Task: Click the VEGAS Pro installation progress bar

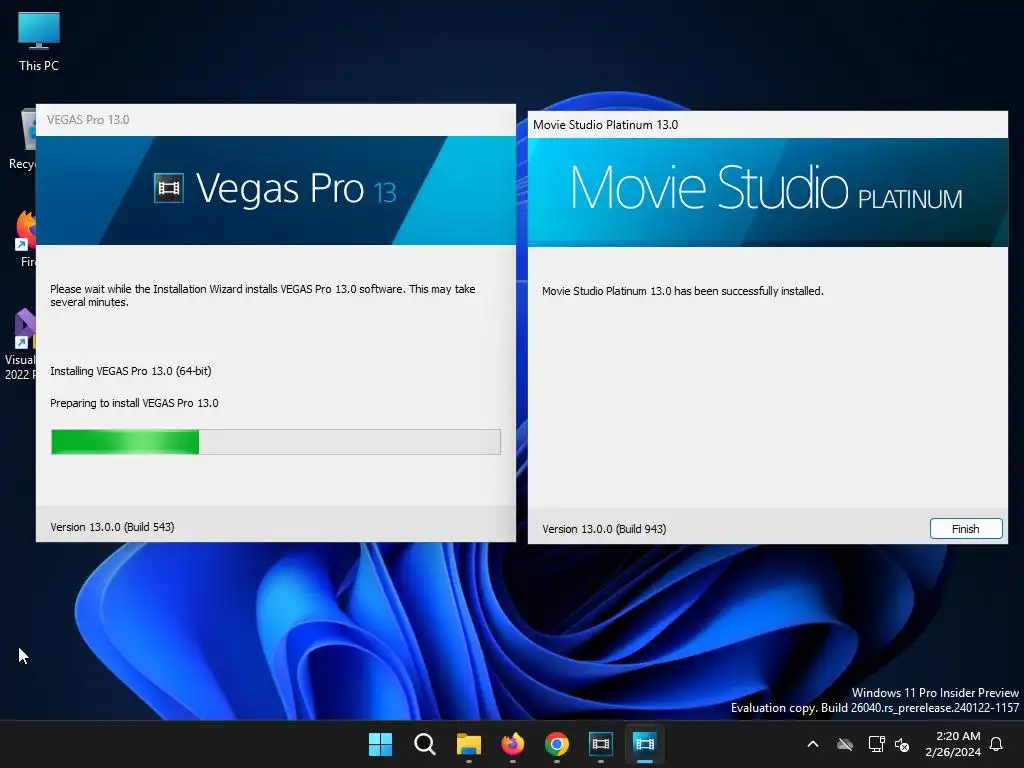Action: tap(276, 442)
